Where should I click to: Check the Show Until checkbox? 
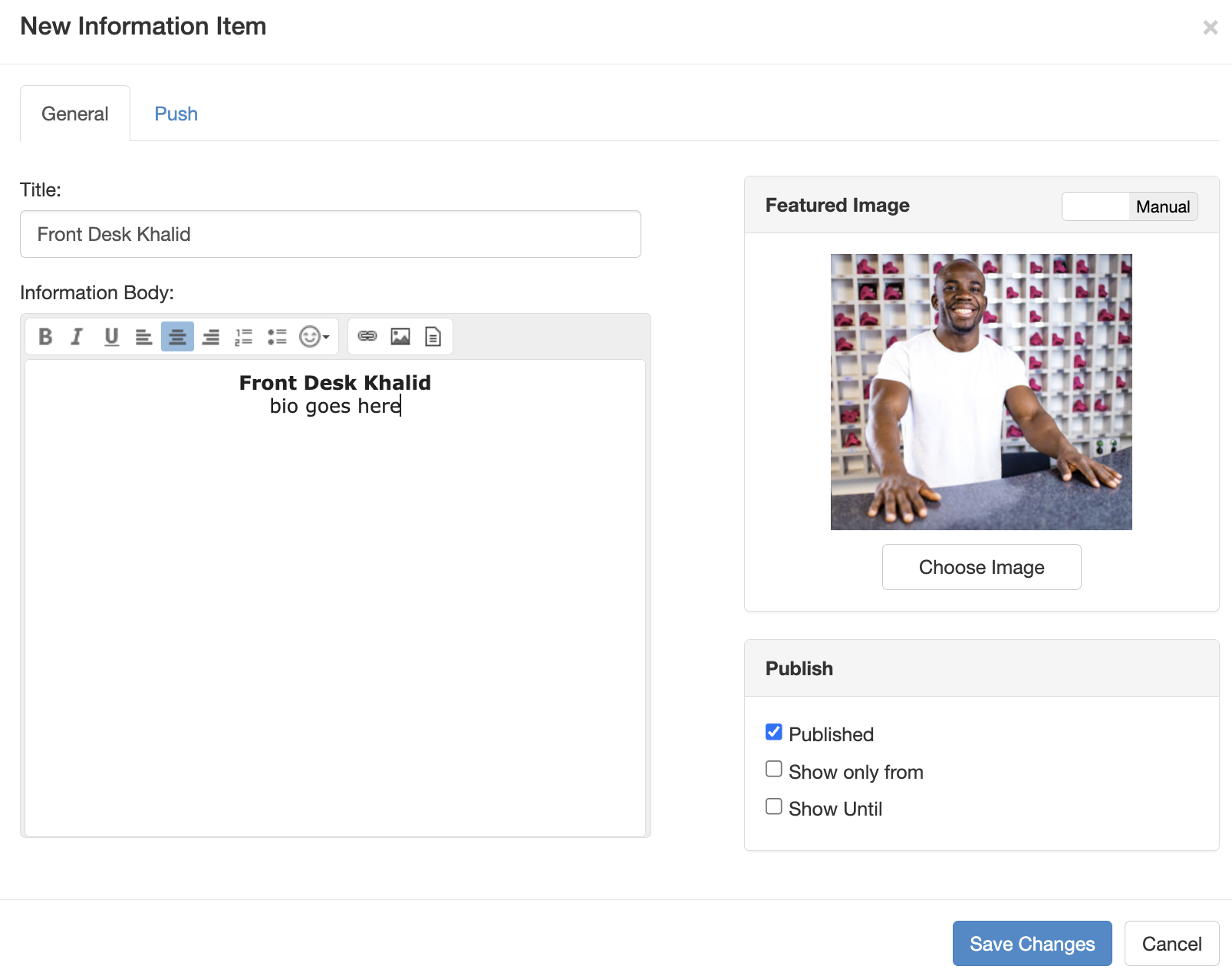[x=774, y=806]
